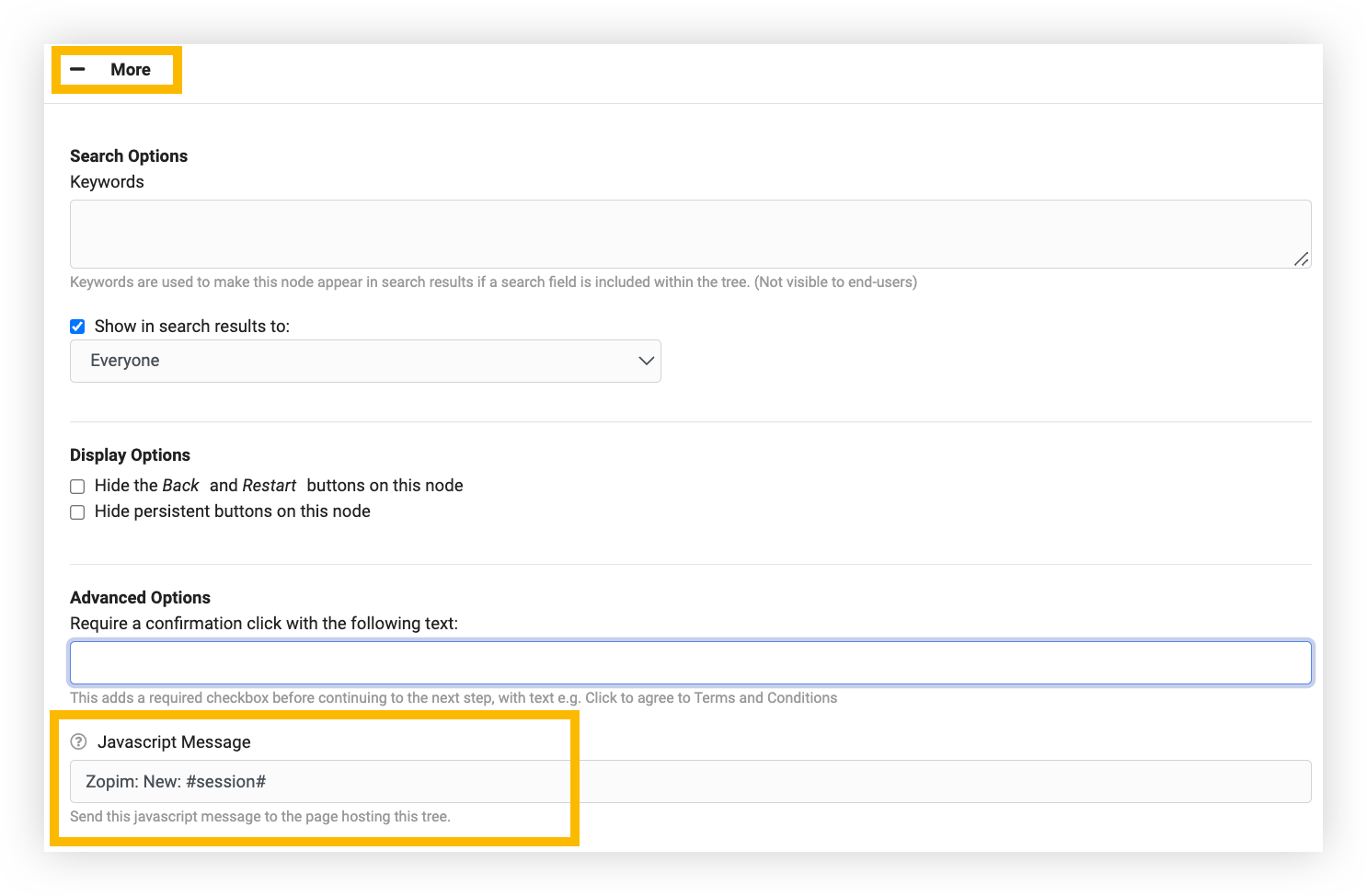Click the 'Show in search results to:' label

click(191, 327)
